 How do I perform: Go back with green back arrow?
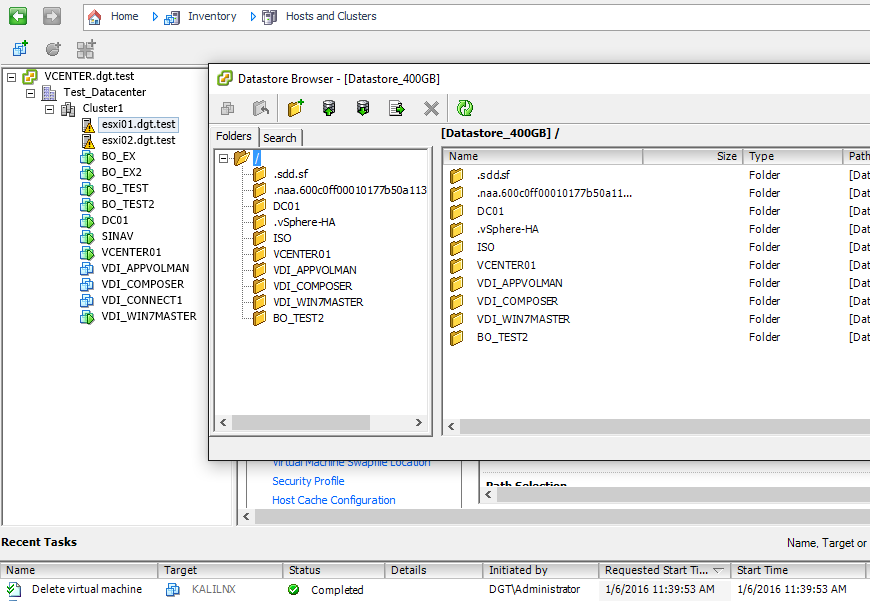[18, 16]
